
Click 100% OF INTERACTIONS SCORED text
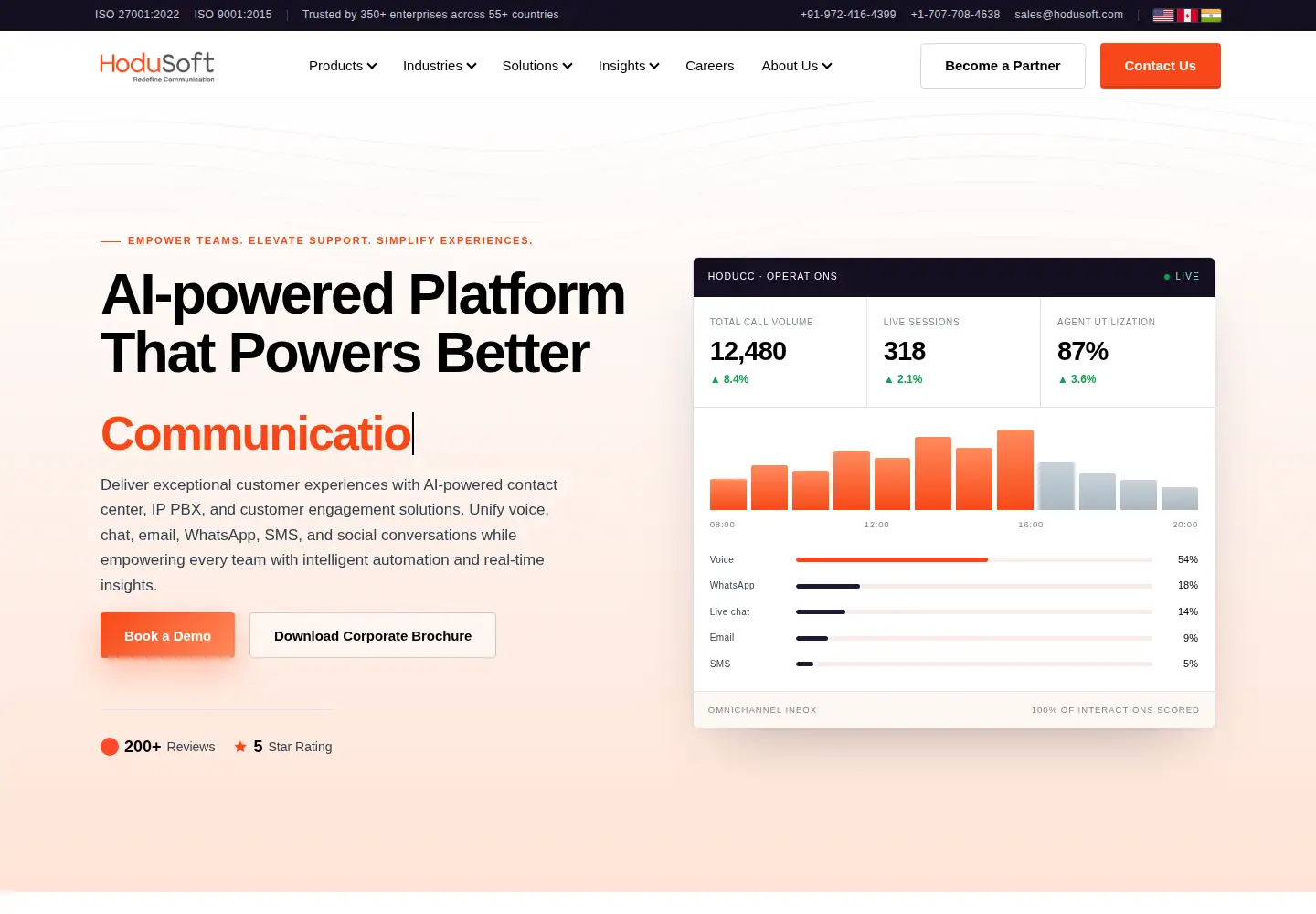1115,710
